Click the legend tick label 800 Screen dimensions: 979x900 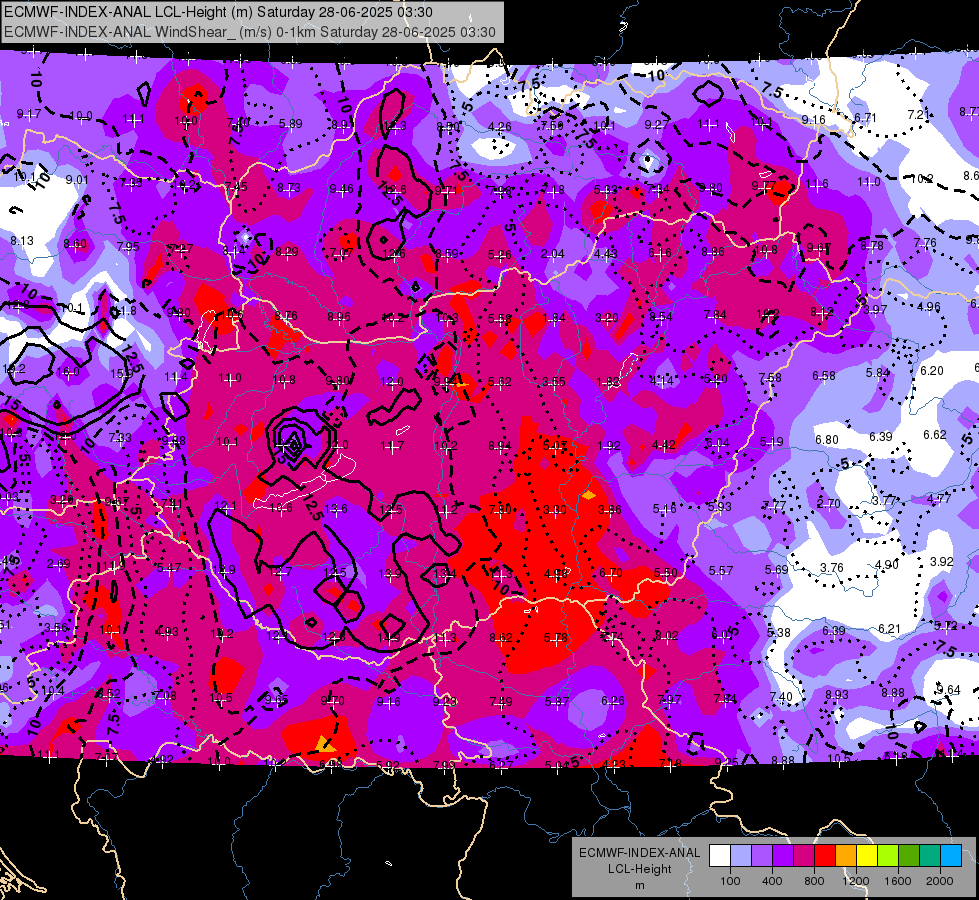click(814, 881)
